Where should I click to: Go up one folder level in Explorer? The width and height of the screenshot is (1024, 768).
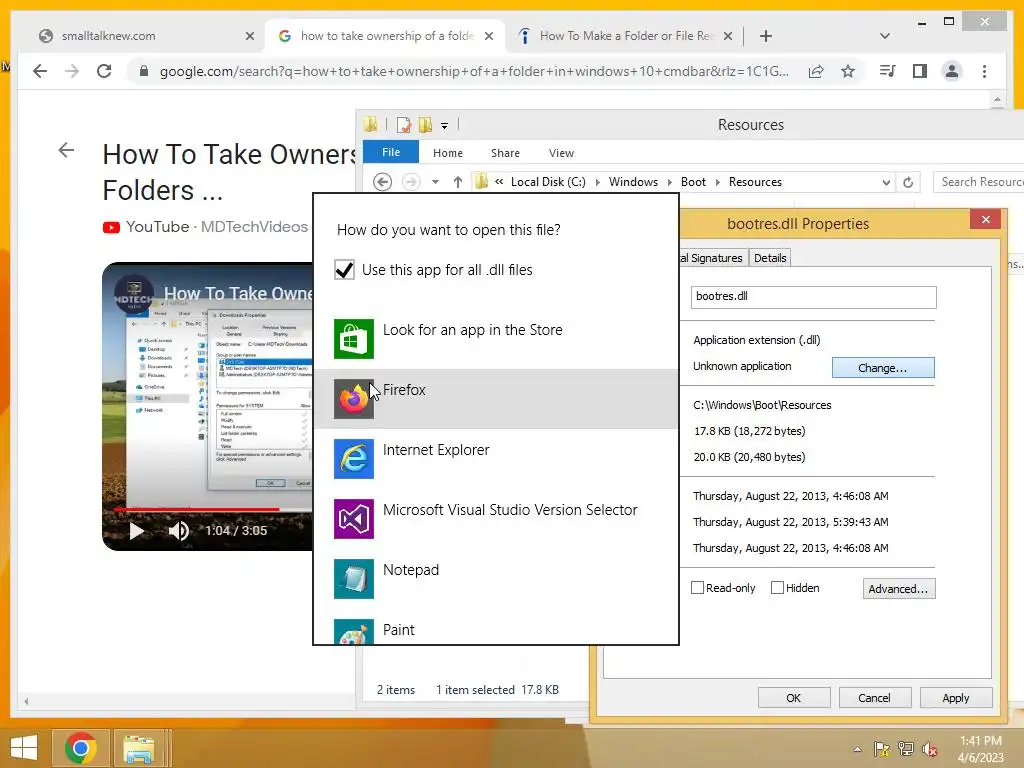tap(458, 182)
